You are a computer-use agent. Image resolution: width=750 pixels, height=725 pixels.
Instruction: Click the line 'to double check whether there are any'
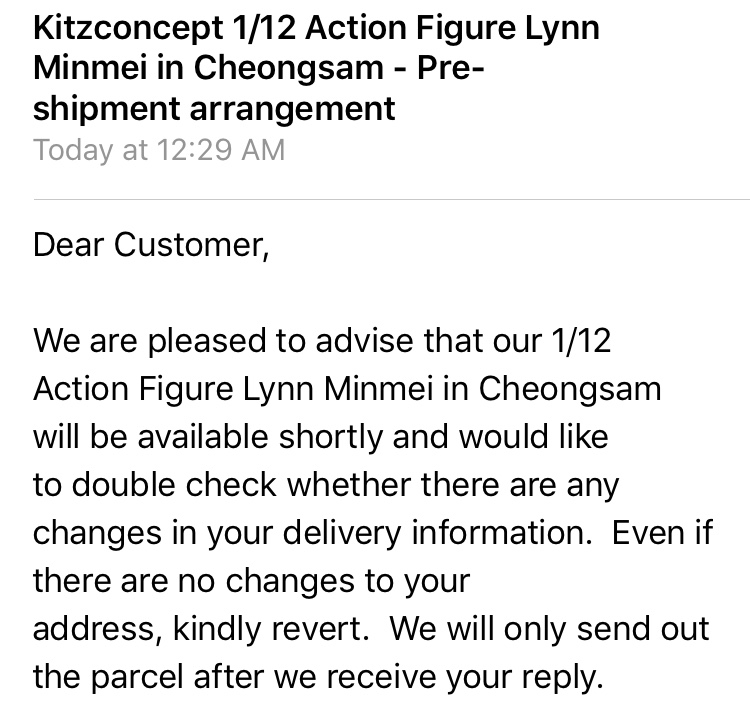[326, 485]
